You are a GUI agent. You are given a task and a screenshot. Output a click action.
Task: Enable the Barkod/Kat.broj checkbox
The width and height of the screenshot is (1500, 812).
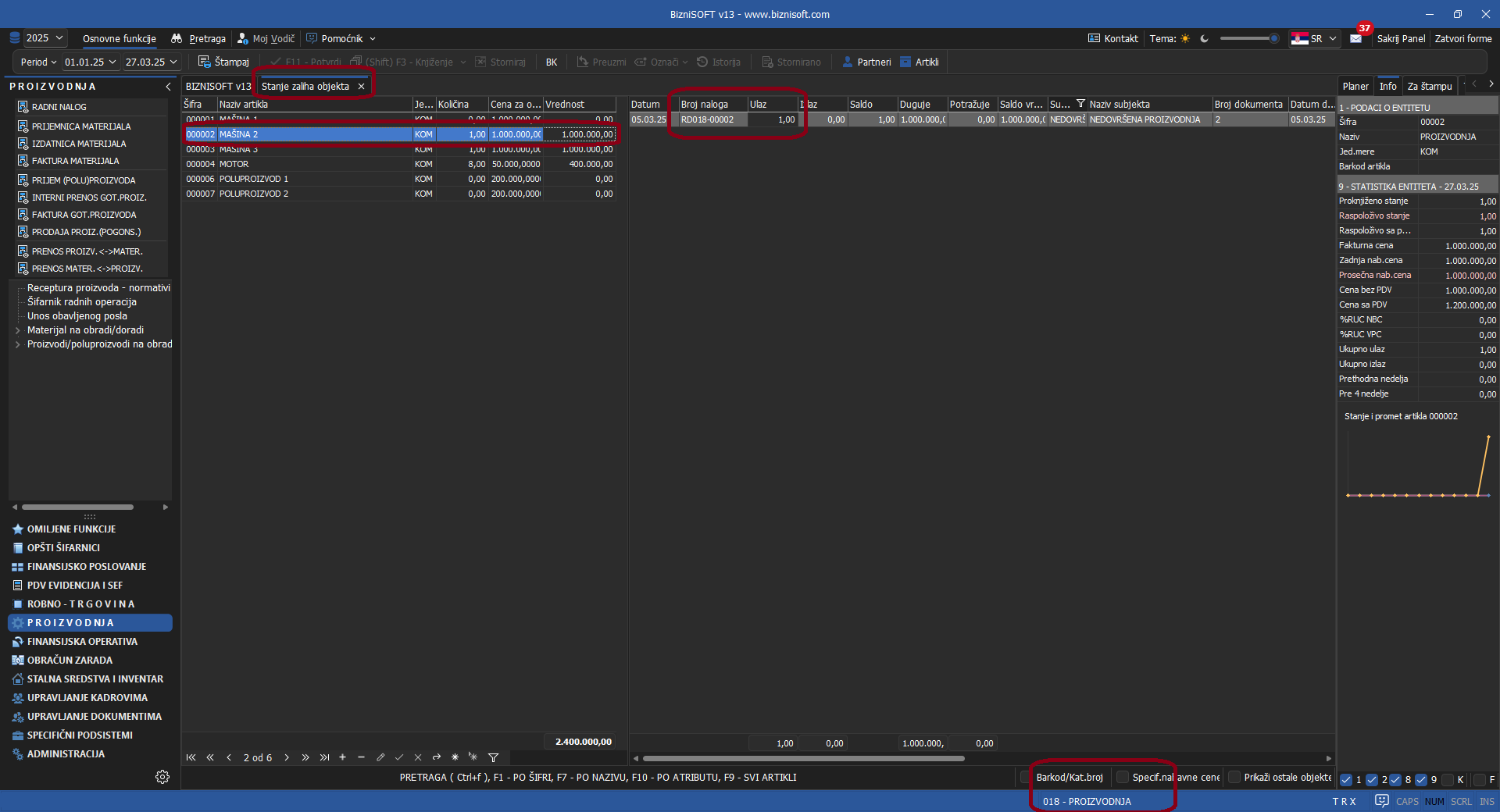pyautogui.click(x=1026, y=777)
